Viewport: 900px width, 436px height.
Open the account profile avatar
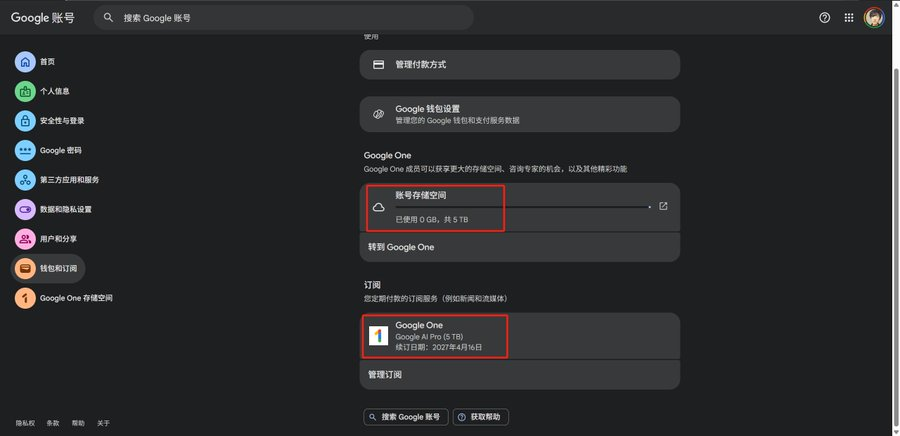click(x=874, y=18)
